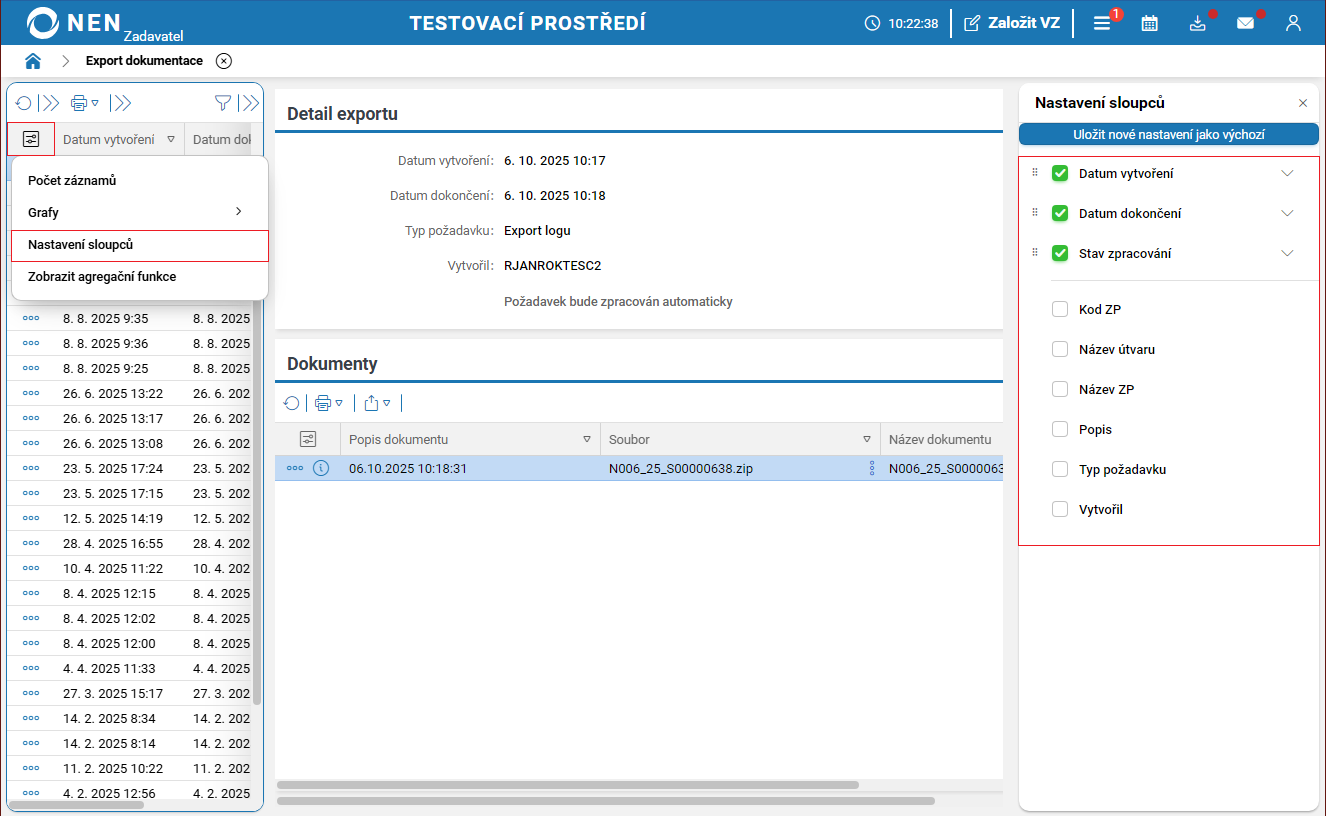
Task: Click Uložit nové nastavení jako výchozí button
Action: [1168, 134]
